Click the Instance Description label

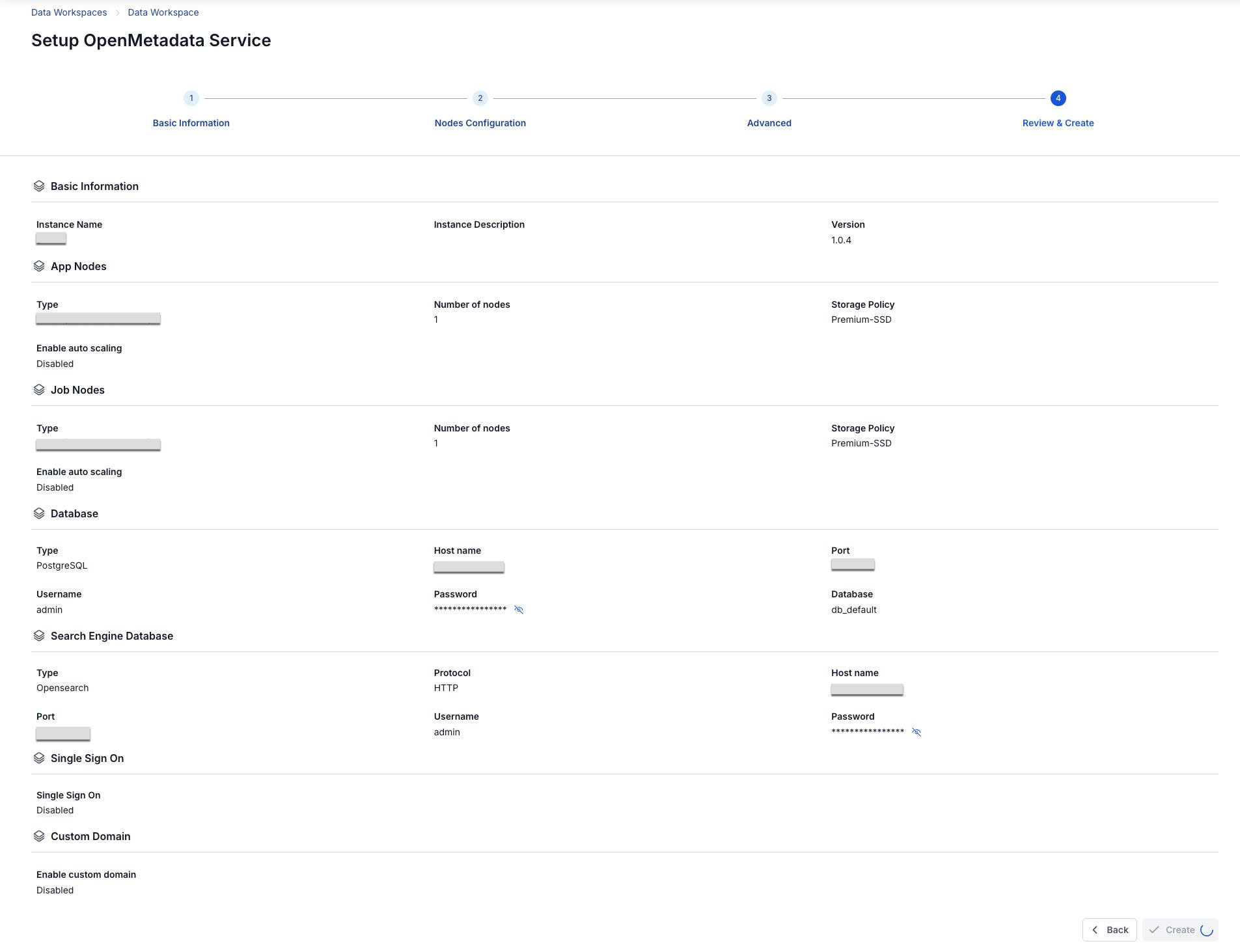pos(479,224)
